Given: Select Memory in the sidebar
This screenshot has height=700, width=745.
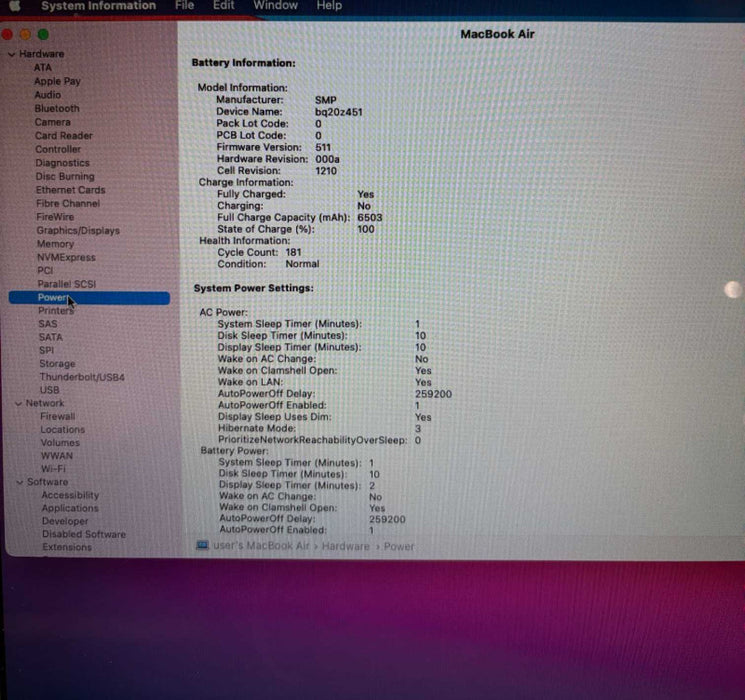Looking at the screenshot, I should click(56, 244).
